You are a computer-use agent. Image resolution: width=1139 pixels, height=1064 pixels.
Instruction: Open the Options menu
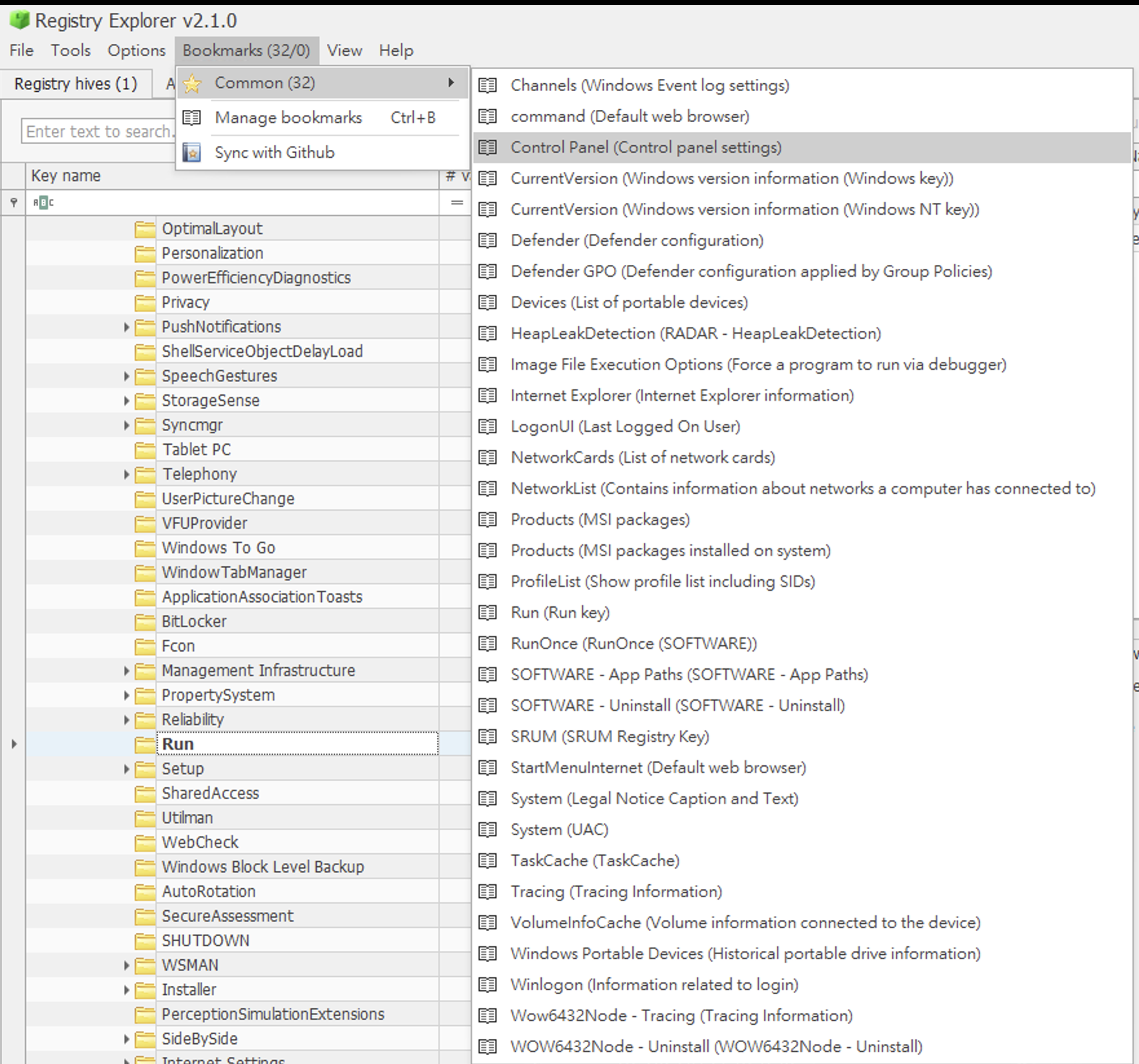[x=136, y=50]
